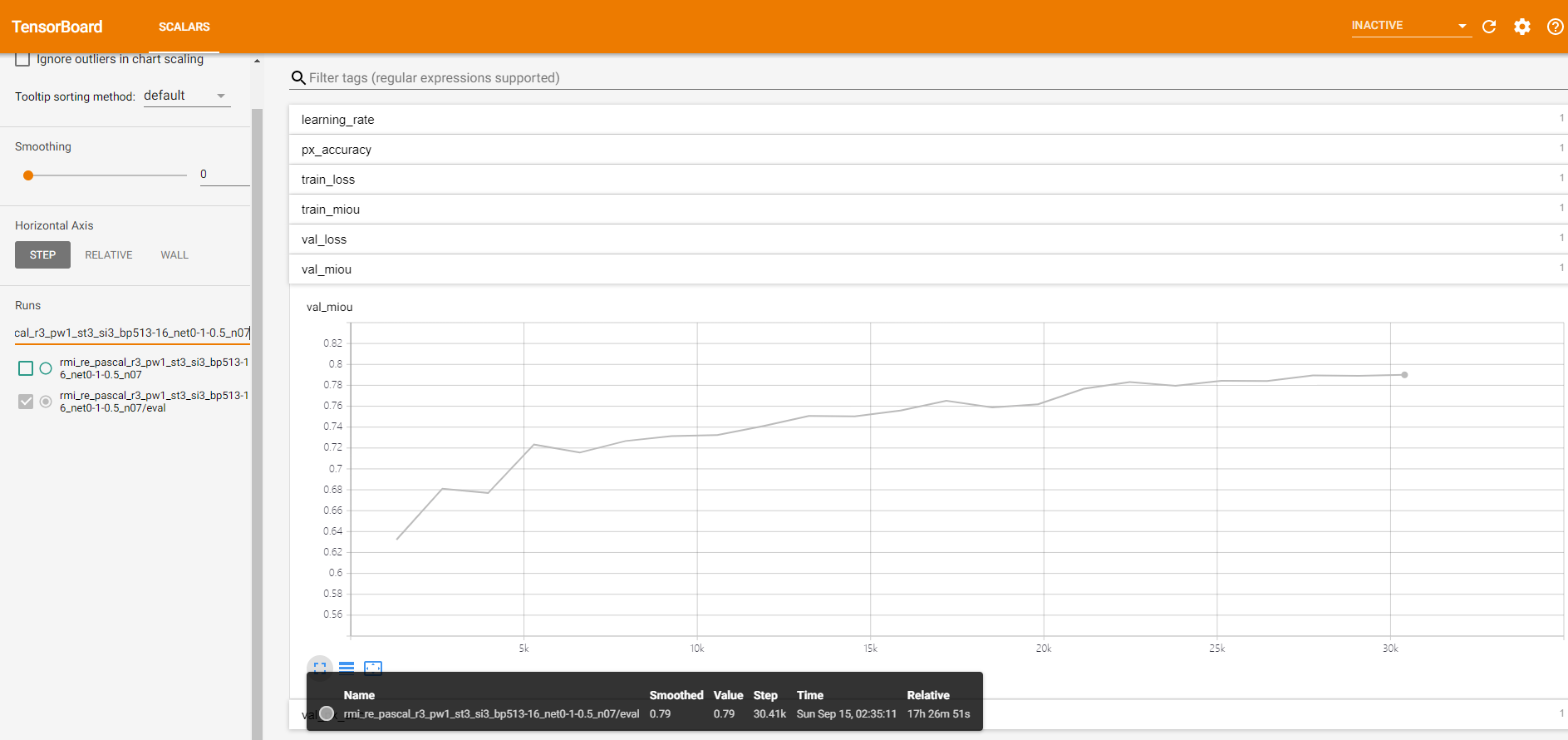This screenshot has height=740, width=1568.
Task: Collapse the val_miou section
Action: 927,269
